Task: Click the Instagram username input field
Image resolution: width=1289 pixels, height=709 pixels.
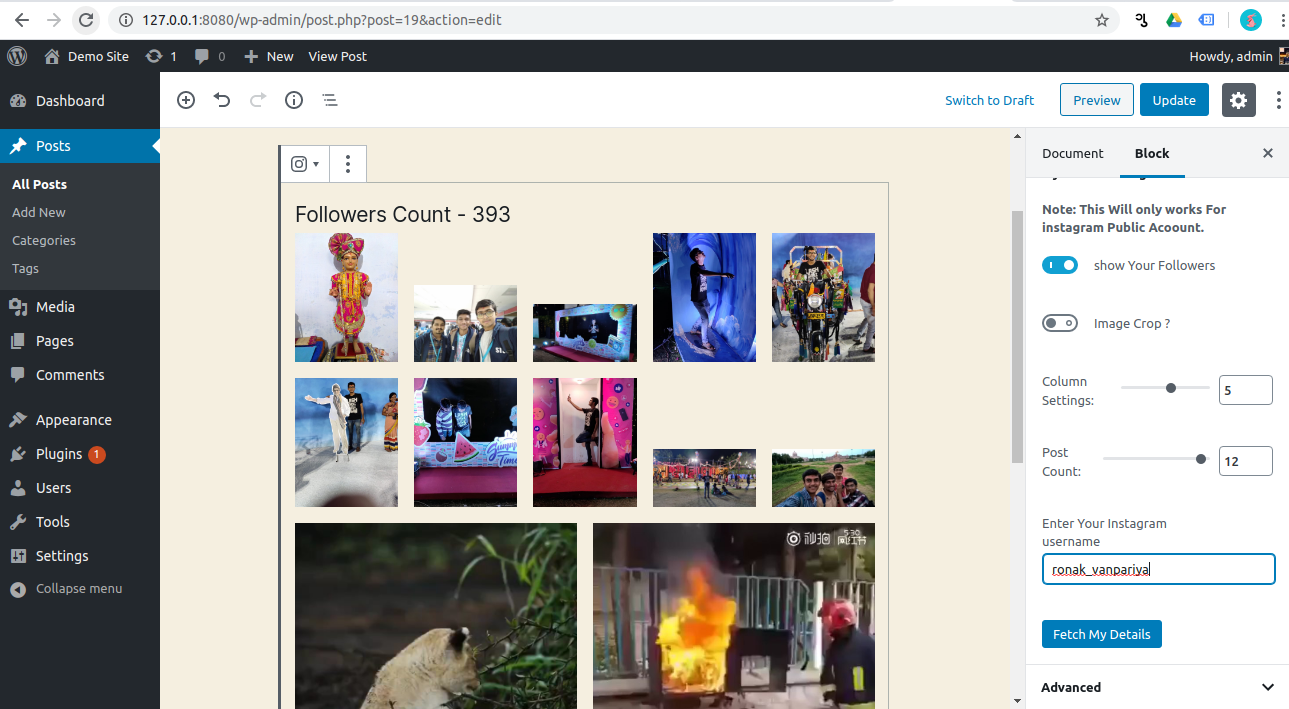Action: 1157,568
